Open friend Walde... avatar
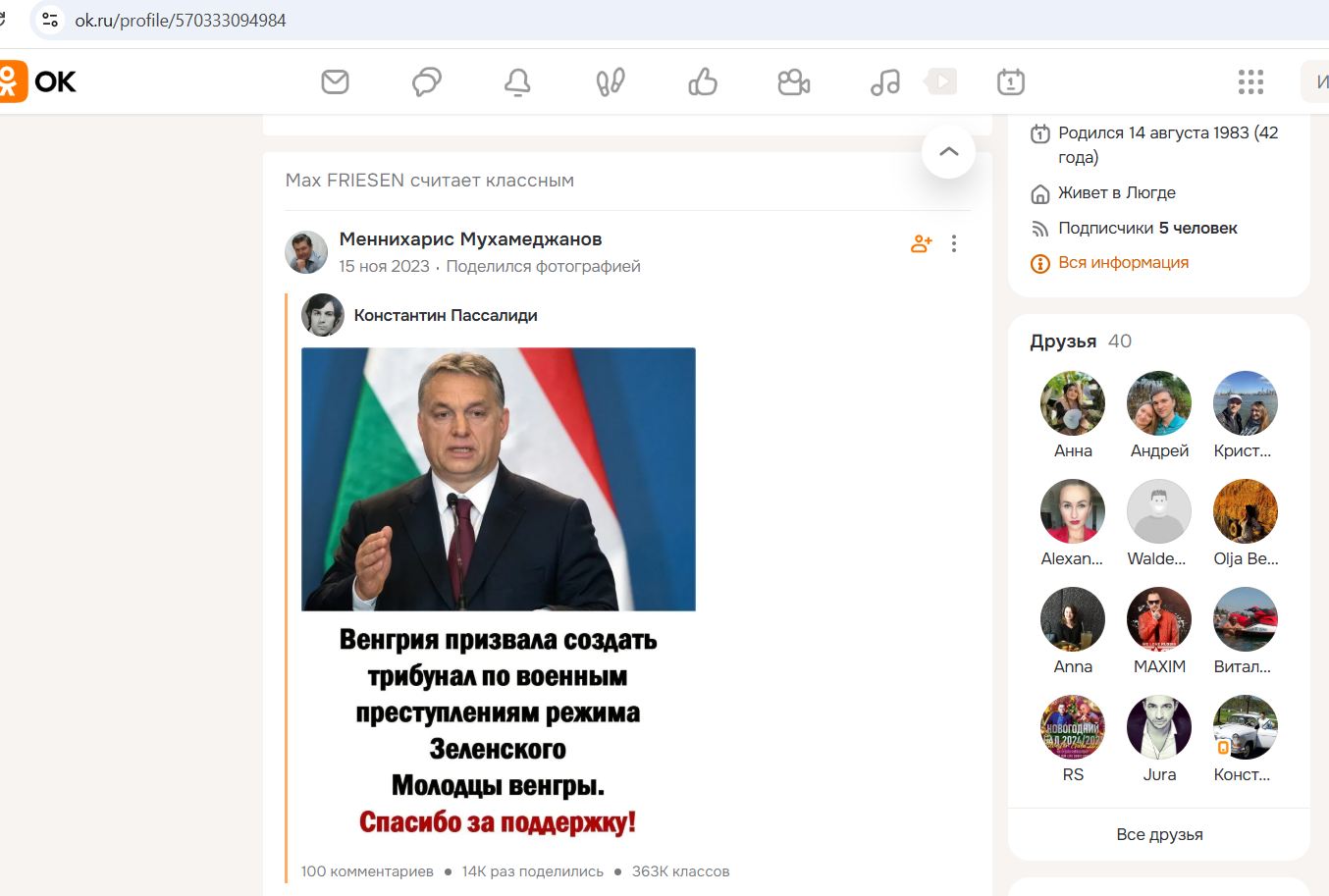 click(1159, 511)
